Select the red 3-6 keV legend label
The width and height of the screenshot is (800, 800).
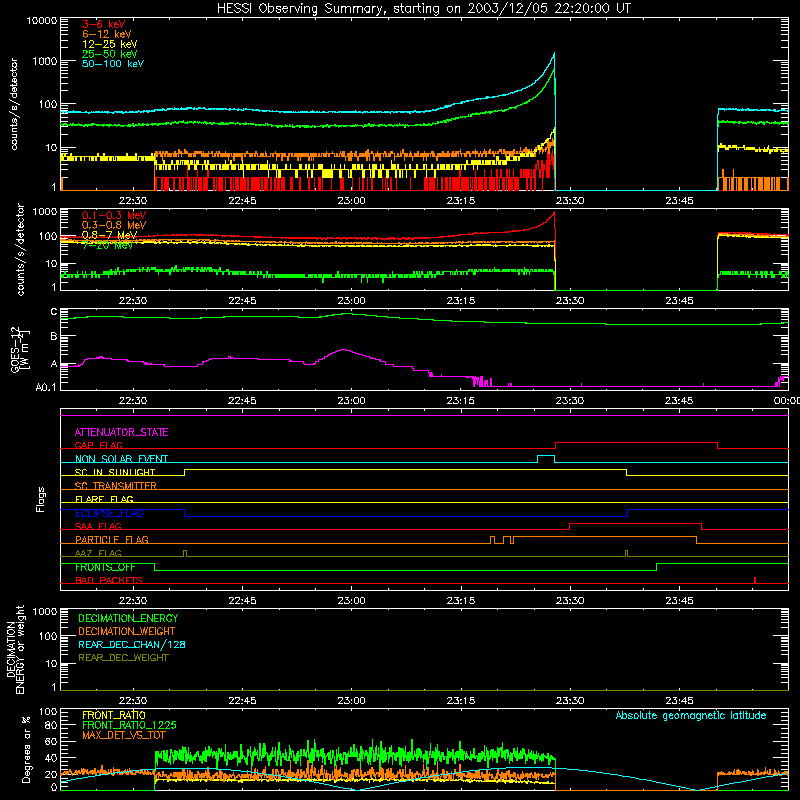[x=104, y=24]
